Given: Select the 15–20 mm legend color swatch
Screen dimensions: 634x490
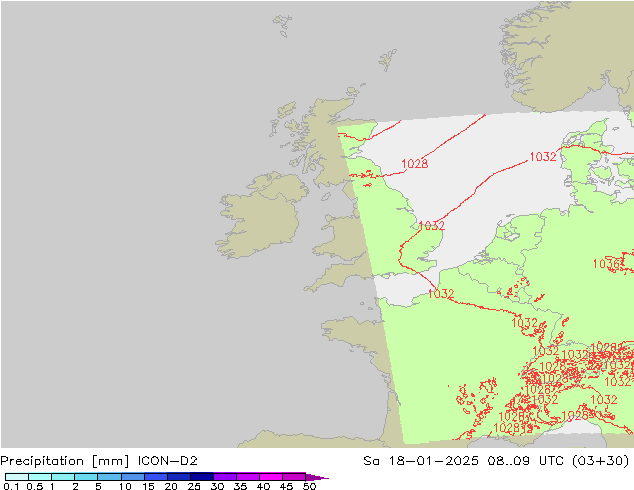Looking at the screenshot, I should coord(155,477).
